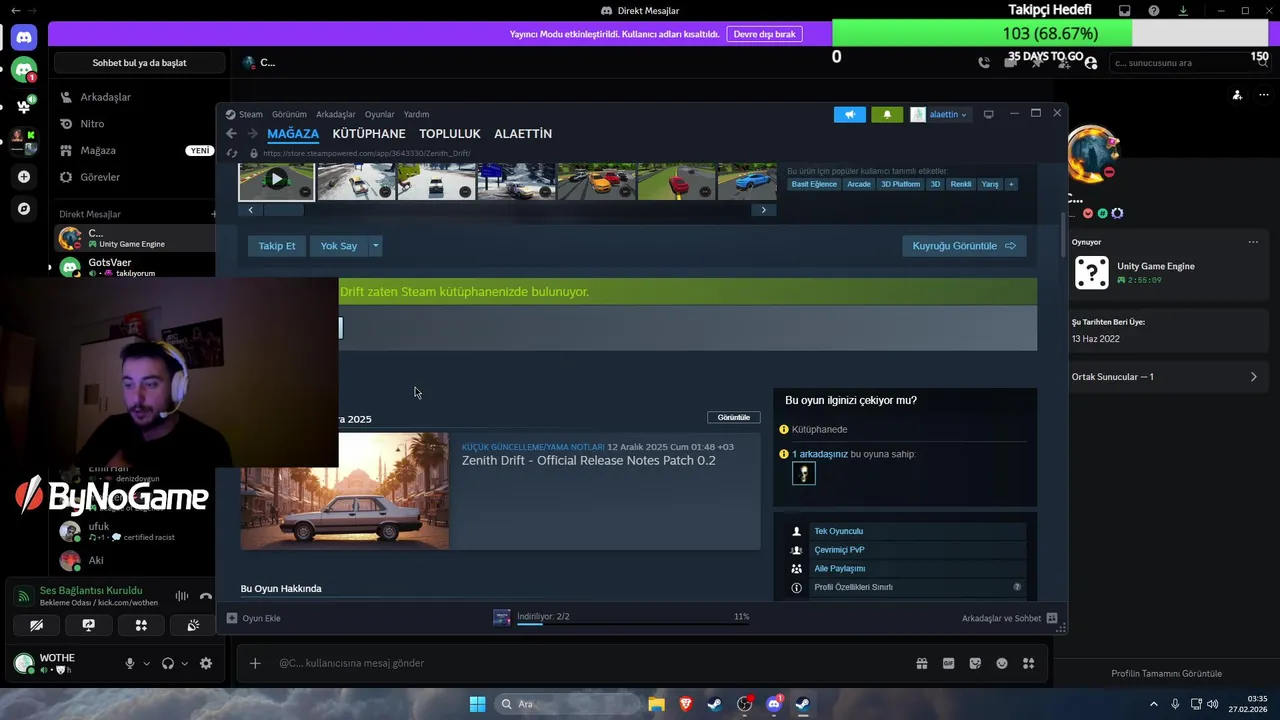The width and height of the screenshot is (1280, 720).
Task: Reload the Steam store page
Action: pyautogui.click(x=232, y=153)
